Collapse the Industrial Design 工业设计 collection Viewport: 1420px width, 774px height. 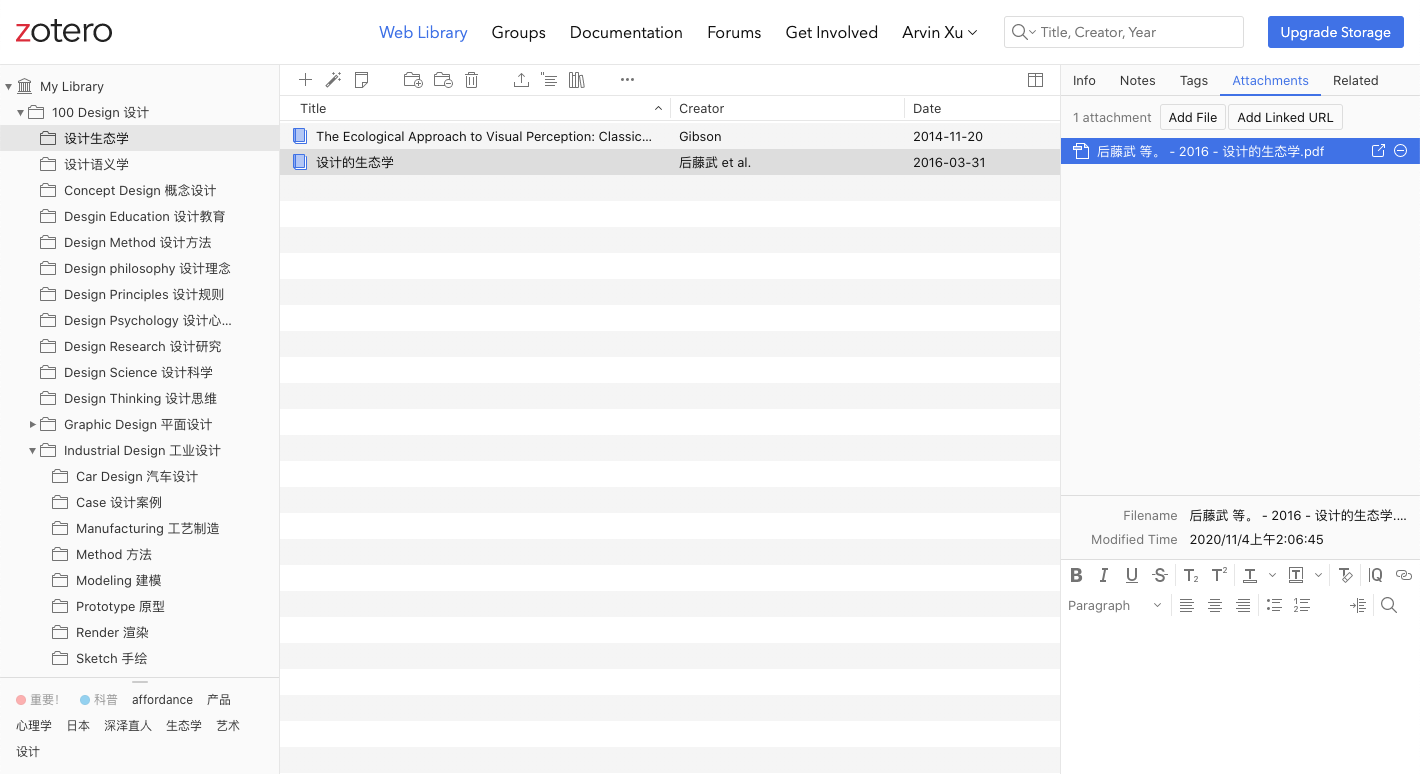(33, 451)
